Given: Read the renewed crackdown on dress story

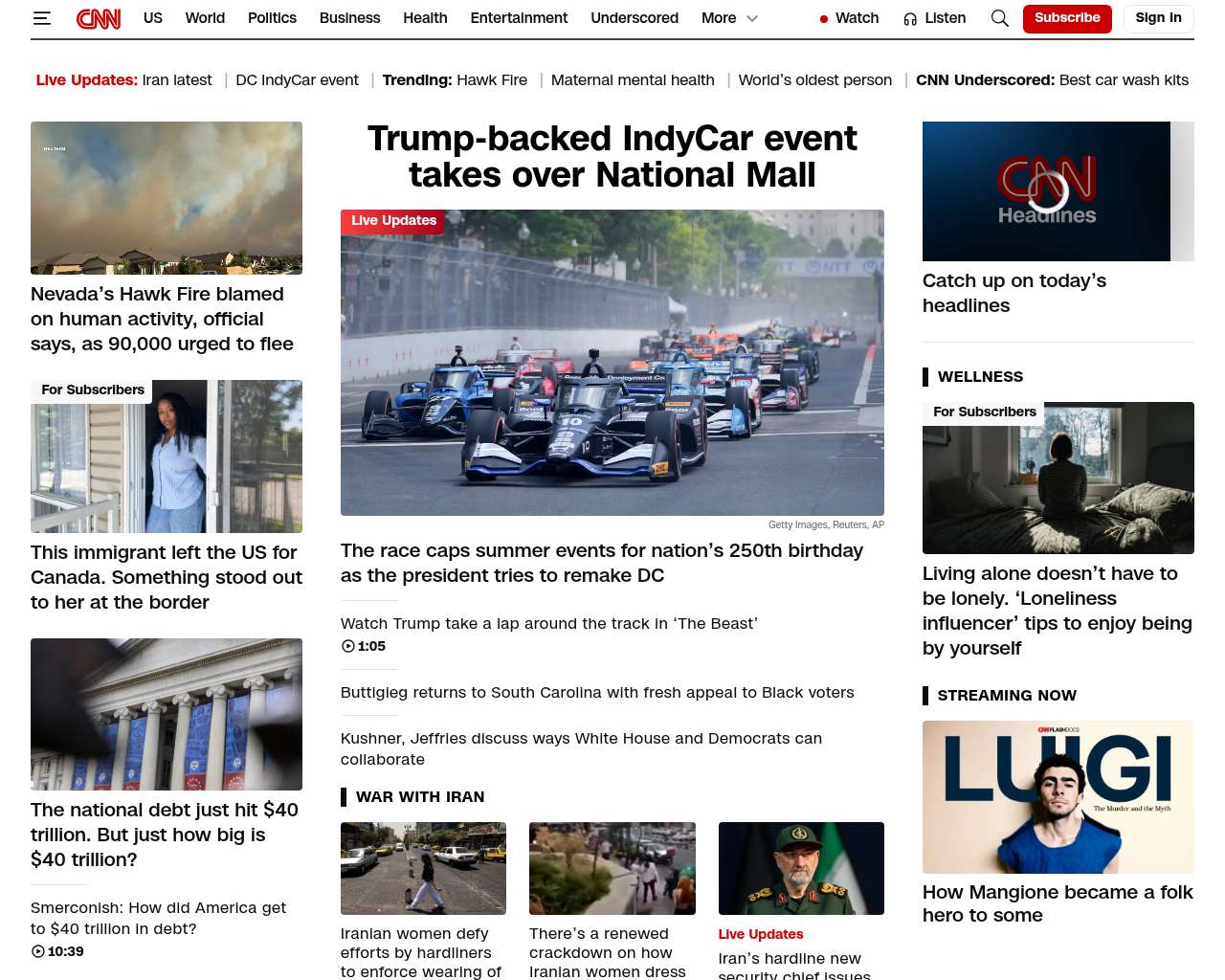Looking at the screenshot, I should [608, 952].
